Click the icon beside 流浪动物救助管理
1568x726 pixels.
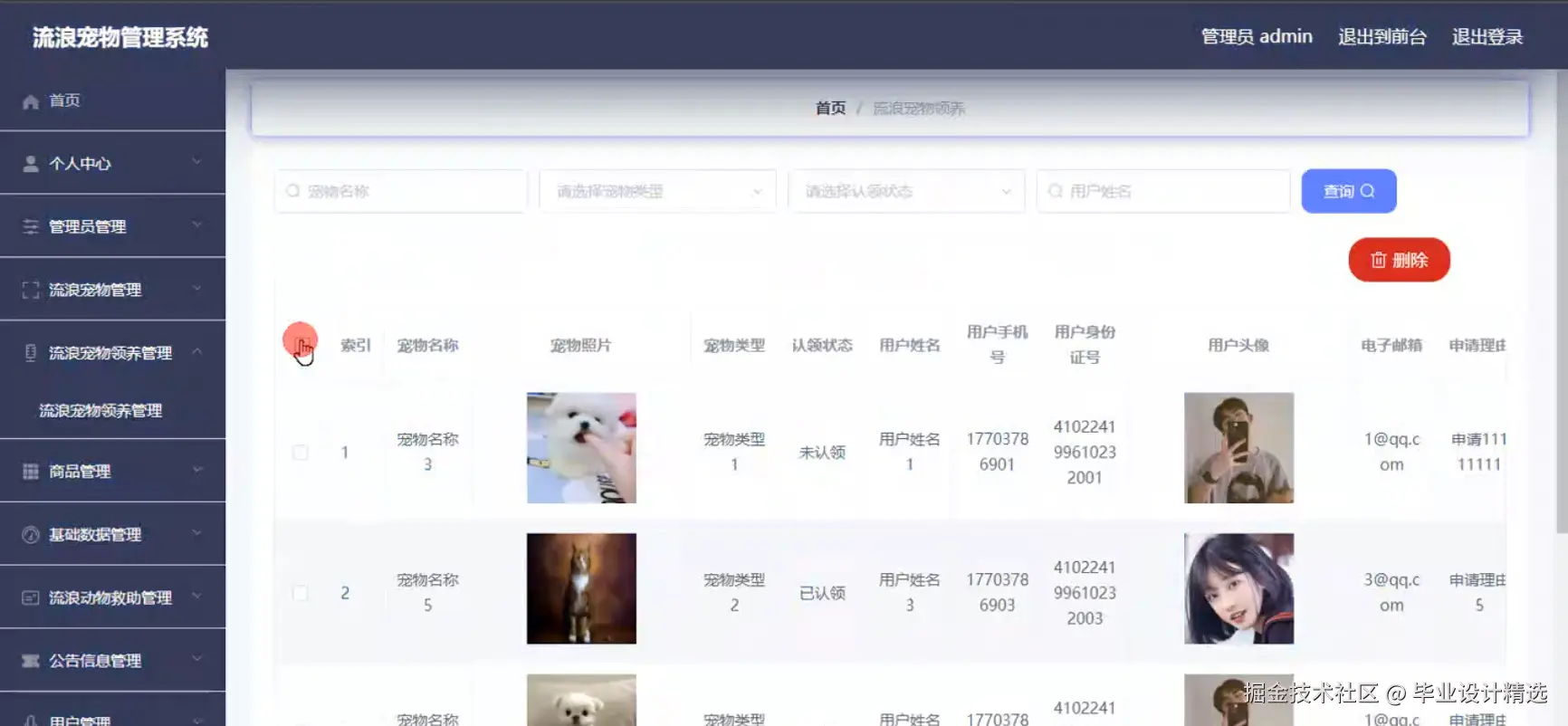pos(31,598)
